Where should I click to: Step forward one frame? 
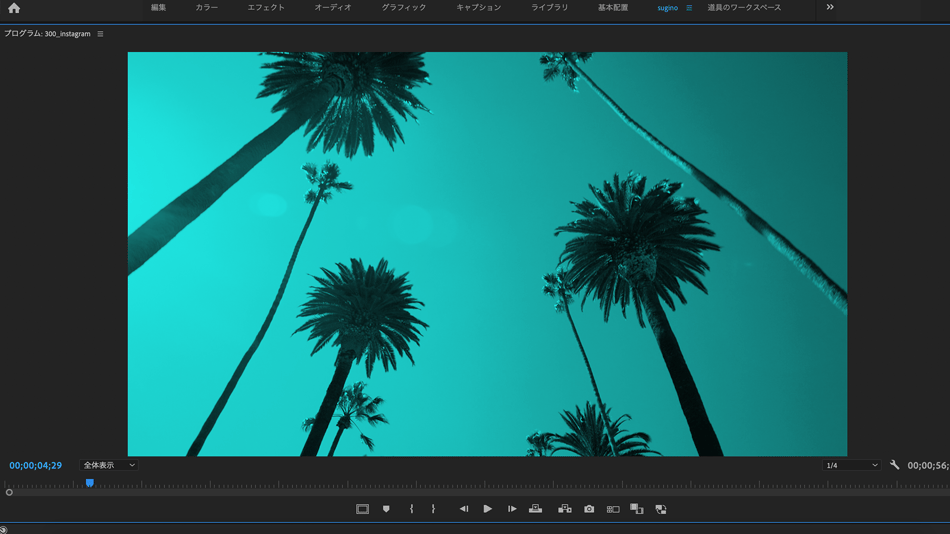click(512, 509)
